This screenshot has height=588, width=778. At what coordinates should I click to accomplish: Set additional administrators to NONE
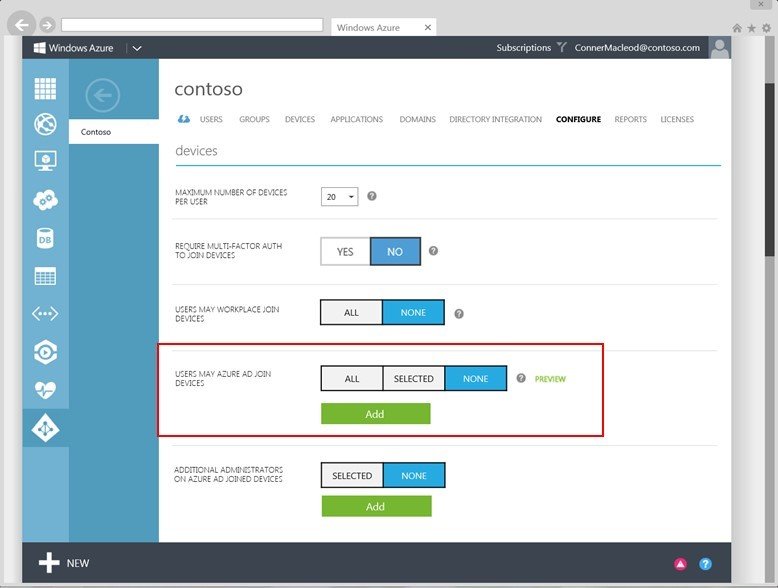[414, 475]
